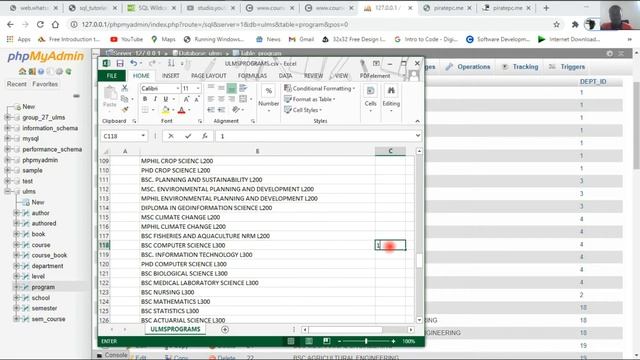The width and height of the screenshot is (640, 360).
Task: Toggle italic formatting in Excel
Action: point(155,99)
